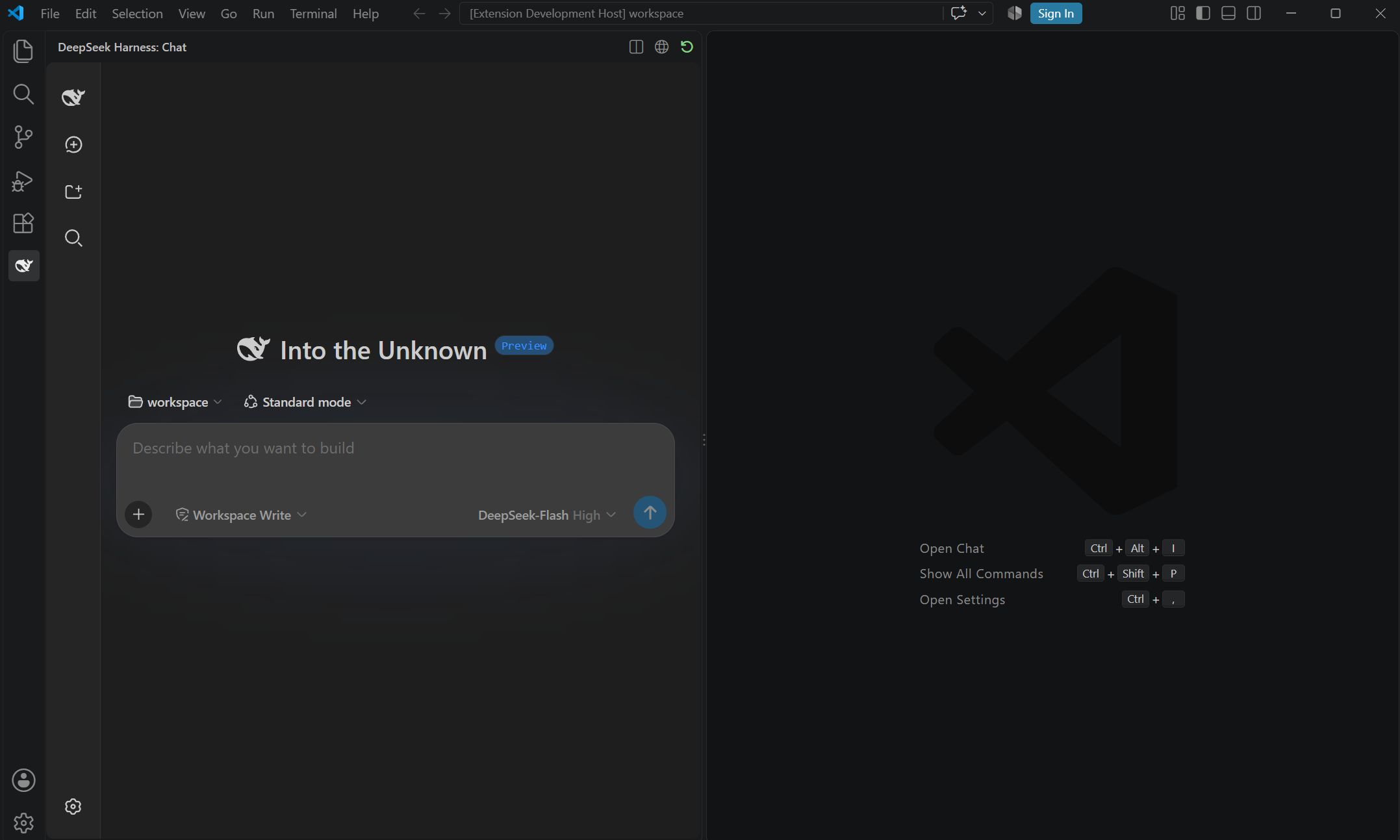Viewport: 1400px width, 840px height.
Task: Add attachment with the plus button
Action: point(138,515)
